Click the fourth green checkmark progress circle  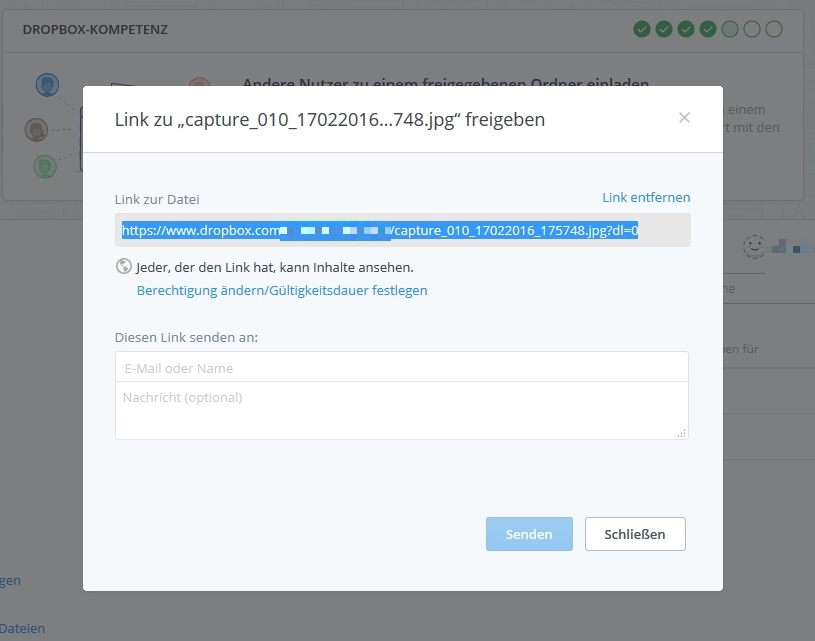pyautogui.click(x=708, y=29)
